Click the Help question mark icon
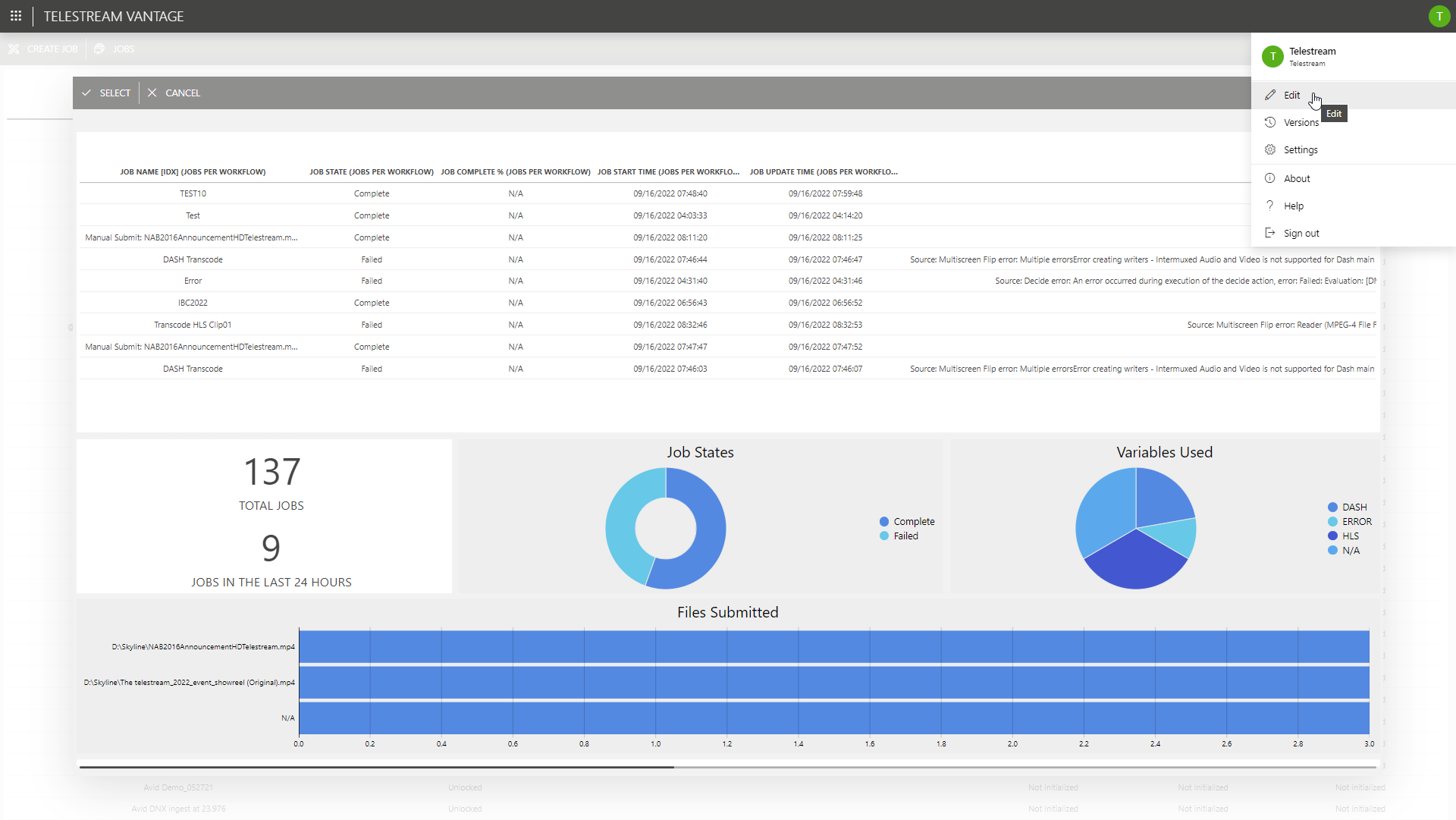 pyautogui.click(x=1270, y=206)
